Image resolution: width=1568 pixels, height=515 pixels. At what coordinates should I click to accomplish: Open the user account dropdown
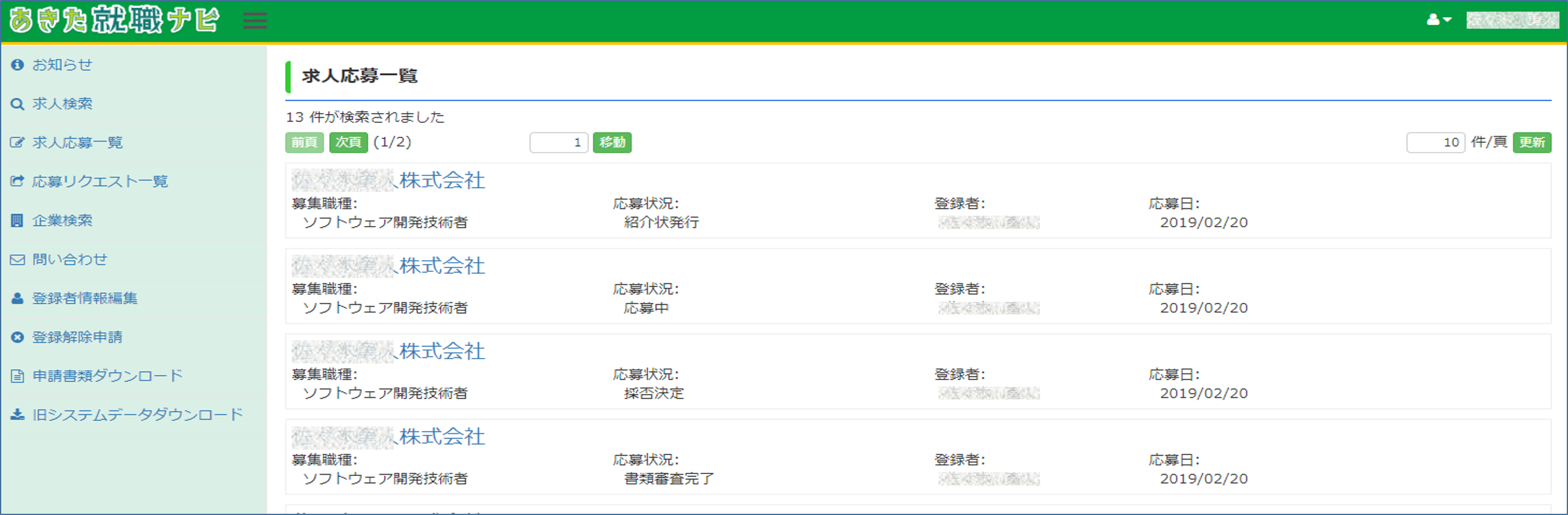(1439, 20)
